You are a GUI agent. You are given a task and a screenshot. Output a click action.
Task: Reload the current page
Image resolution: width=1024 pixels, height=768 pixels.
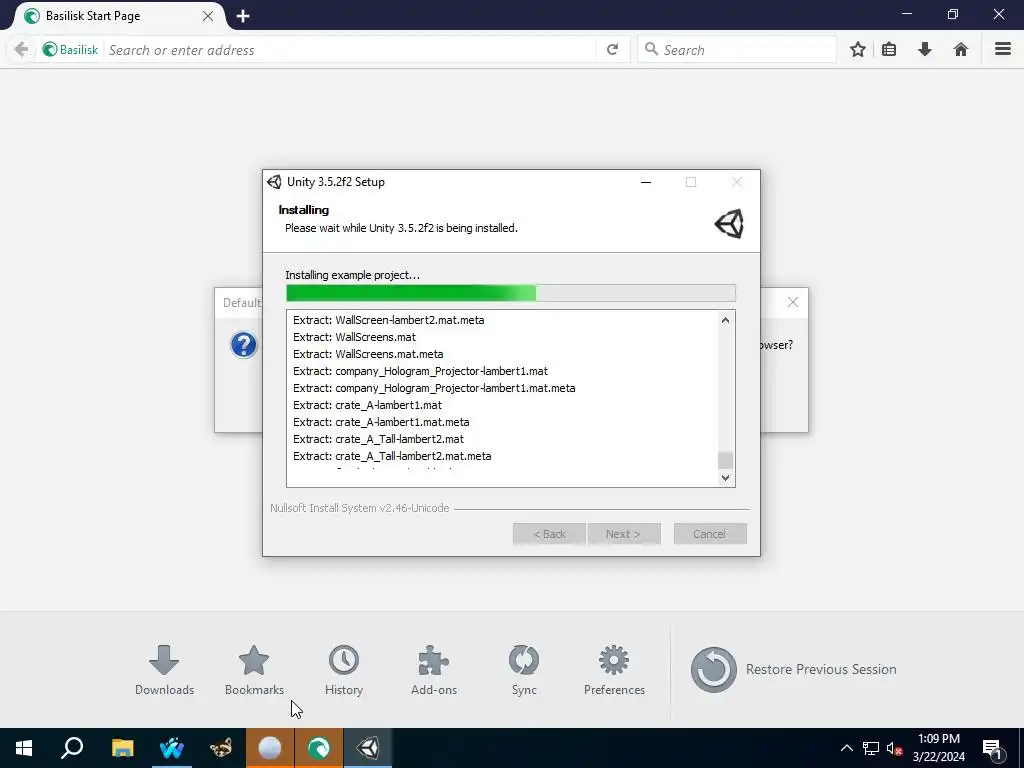coord(613,50)
